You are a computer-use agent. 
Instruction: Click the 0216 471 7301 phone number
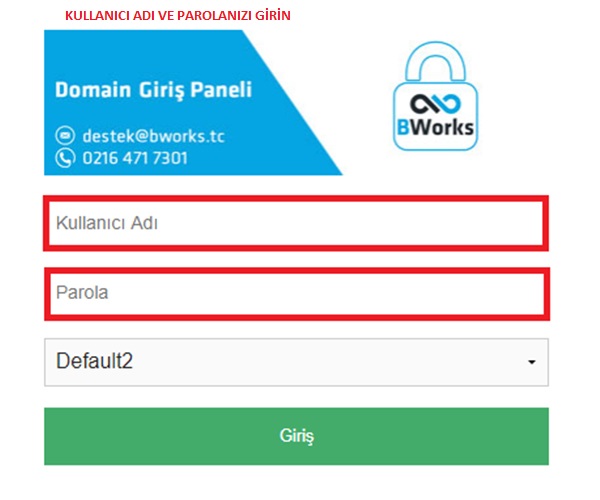(135, 158)
